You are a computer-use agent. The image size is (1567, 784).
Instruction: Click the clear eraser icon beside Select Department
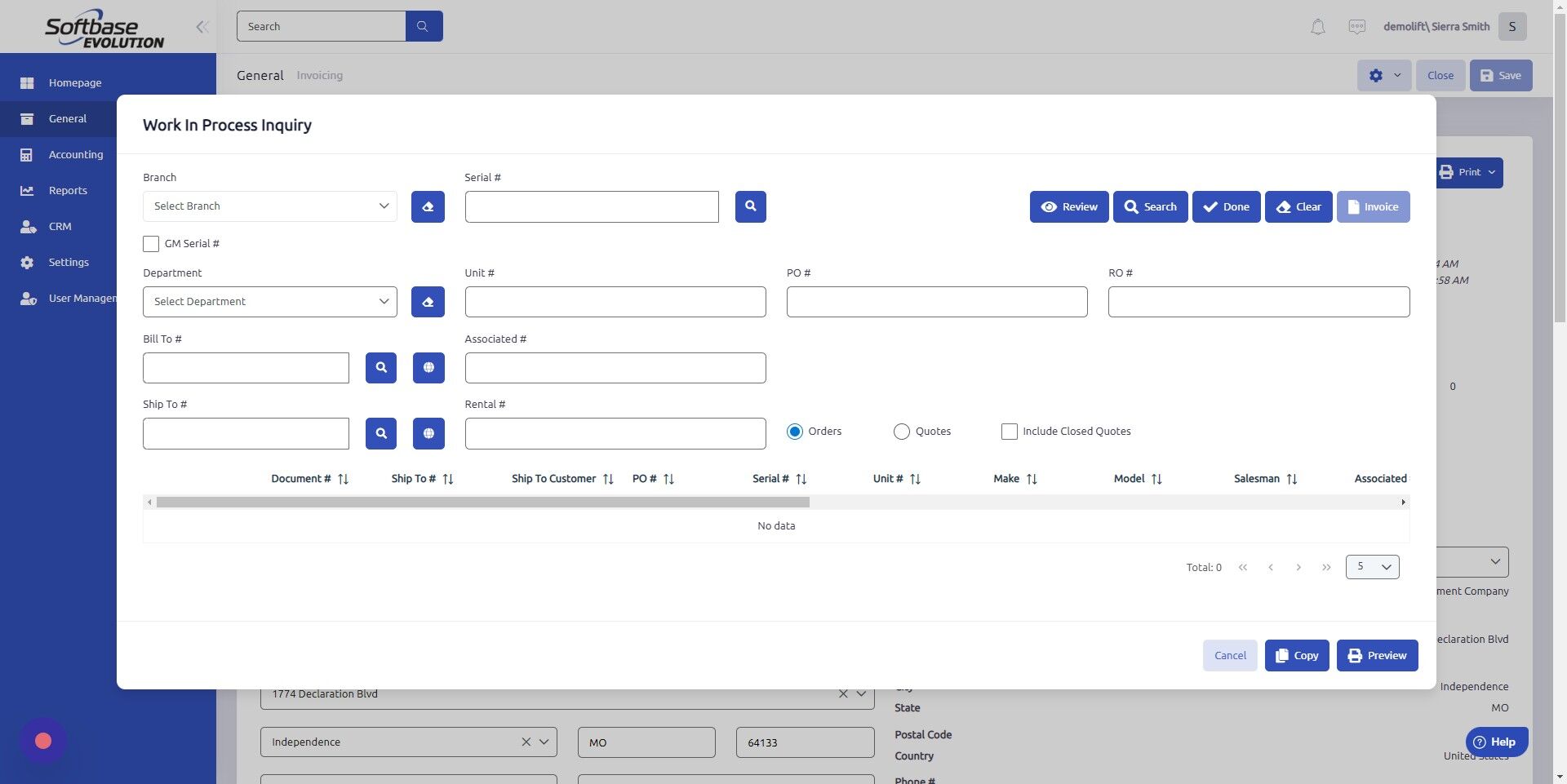427,301
